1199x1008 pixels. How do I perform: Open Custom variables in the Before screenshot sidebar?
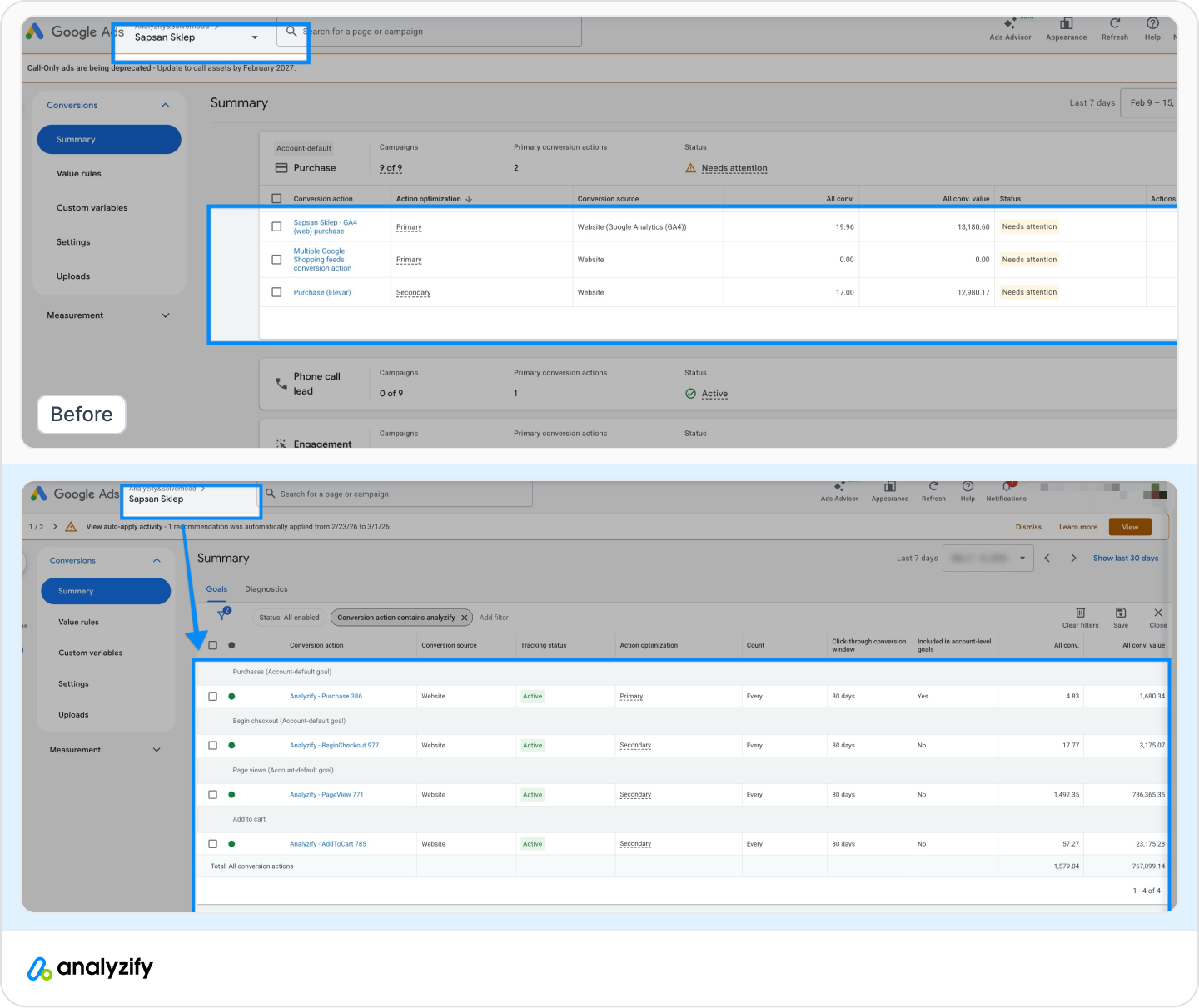pos(92,208)
